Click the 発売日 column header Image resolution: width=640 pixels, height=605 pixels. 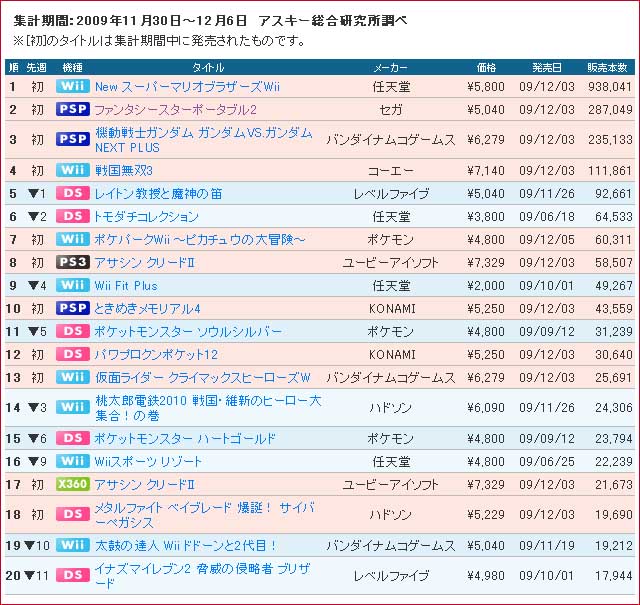point(547,67)
